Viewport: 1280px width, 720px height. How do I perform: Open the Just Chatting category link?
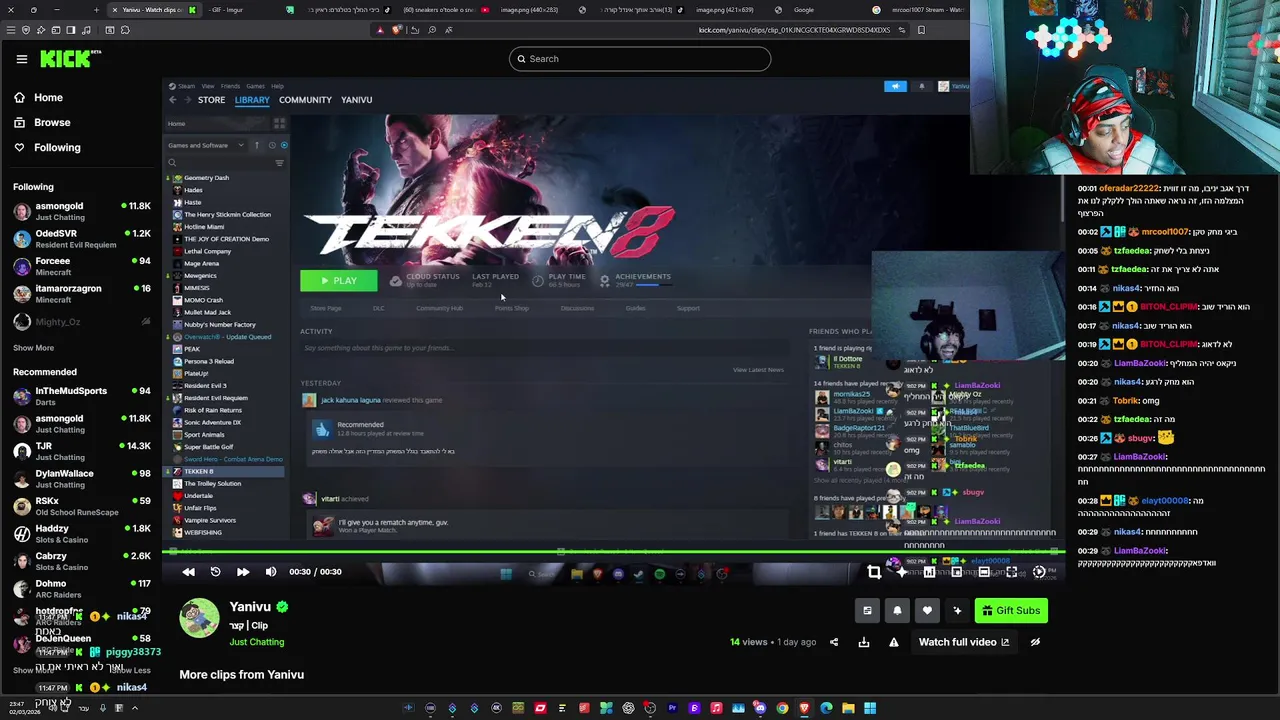point(257,642)
